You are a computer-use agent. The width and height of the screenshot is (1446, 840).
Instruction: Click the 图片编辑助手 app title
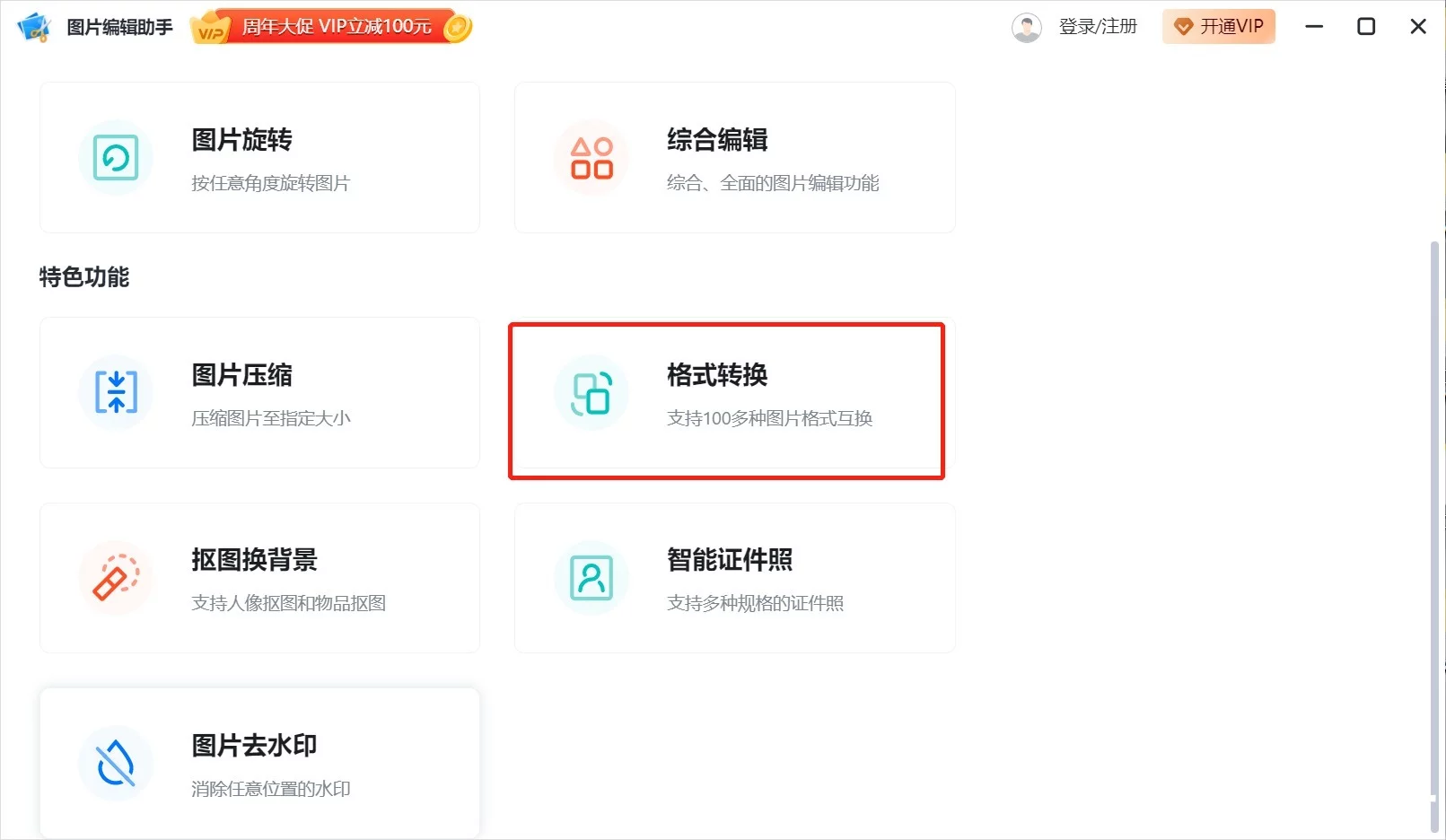pyautogui.click(x=119, y=27)
